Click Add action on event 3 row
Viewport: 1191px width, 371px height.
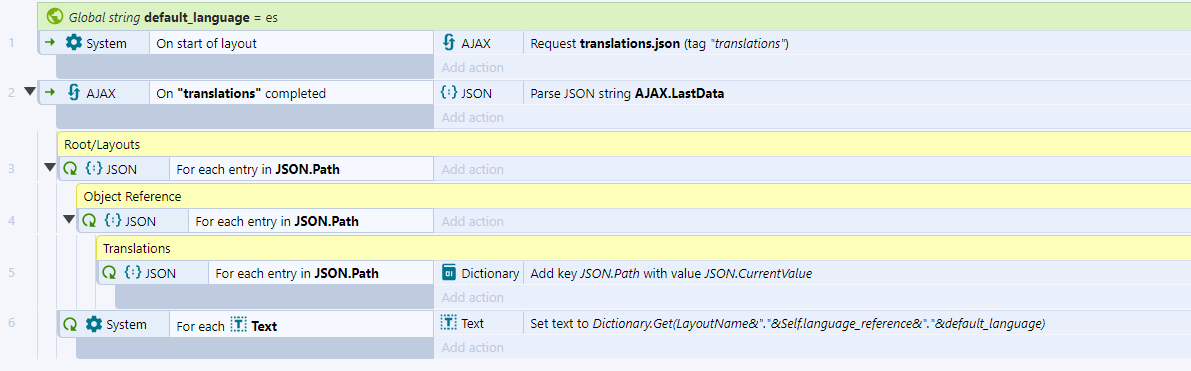[x=472, y=170]
